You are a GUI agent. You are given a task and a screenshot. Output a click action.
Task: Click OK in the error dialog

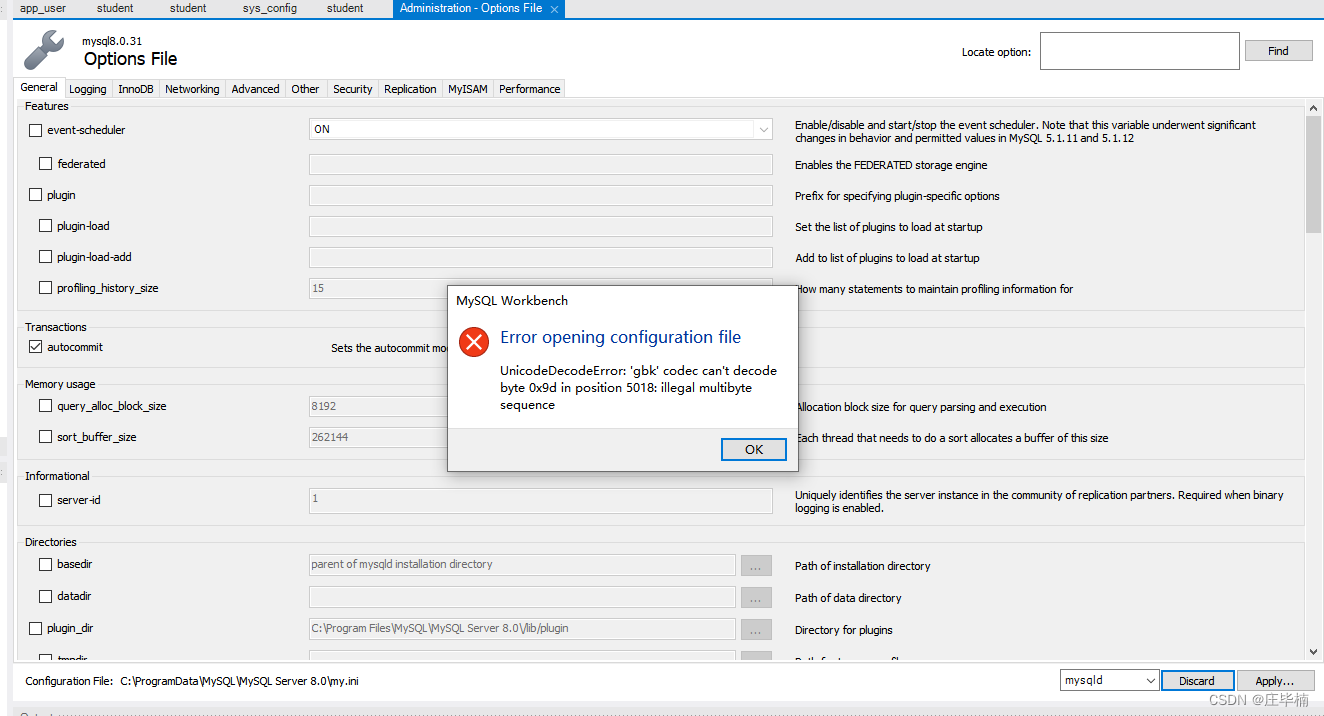(x=754, y=450)
